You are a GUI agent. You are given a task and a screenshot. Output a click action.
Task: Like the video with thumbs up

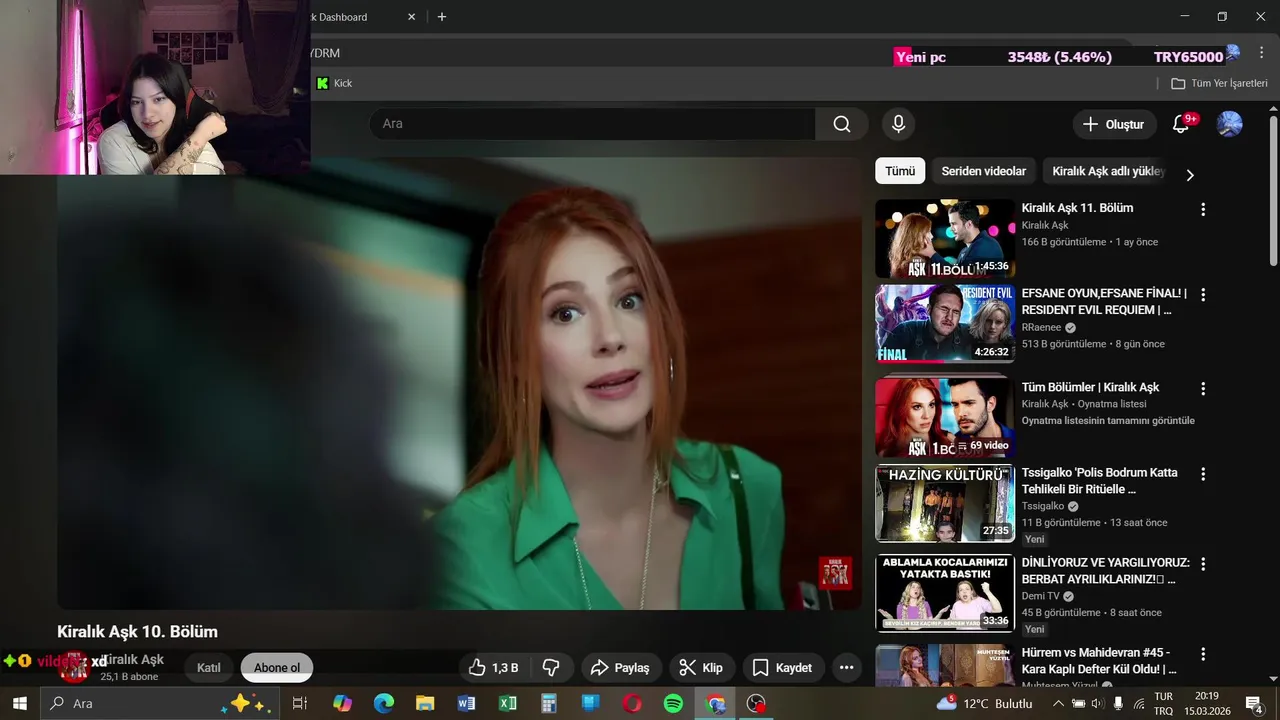point(495,667)
